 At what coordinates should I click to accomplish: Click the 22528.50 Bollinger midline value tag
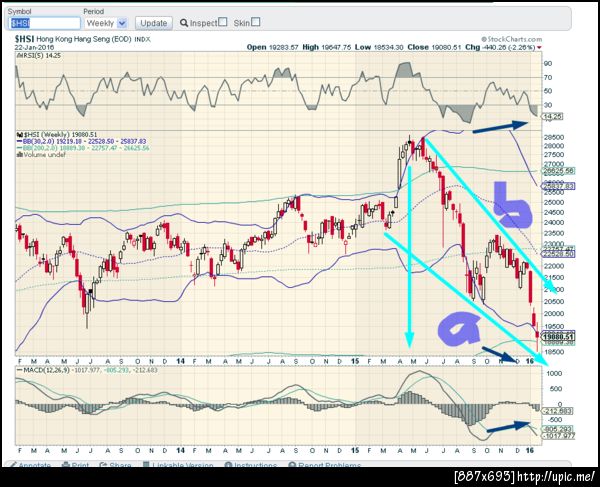[559, 254]
